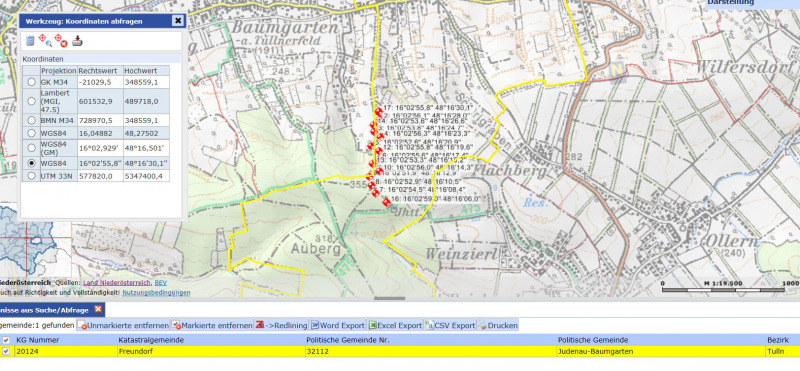
Task: Export results to Excel
Action: (x=395, y=325)
